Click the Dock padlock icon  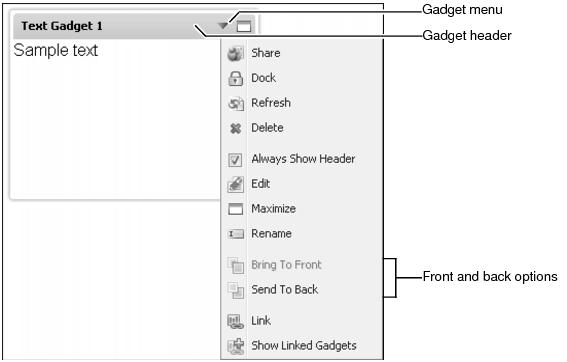(x=235, y=78)
